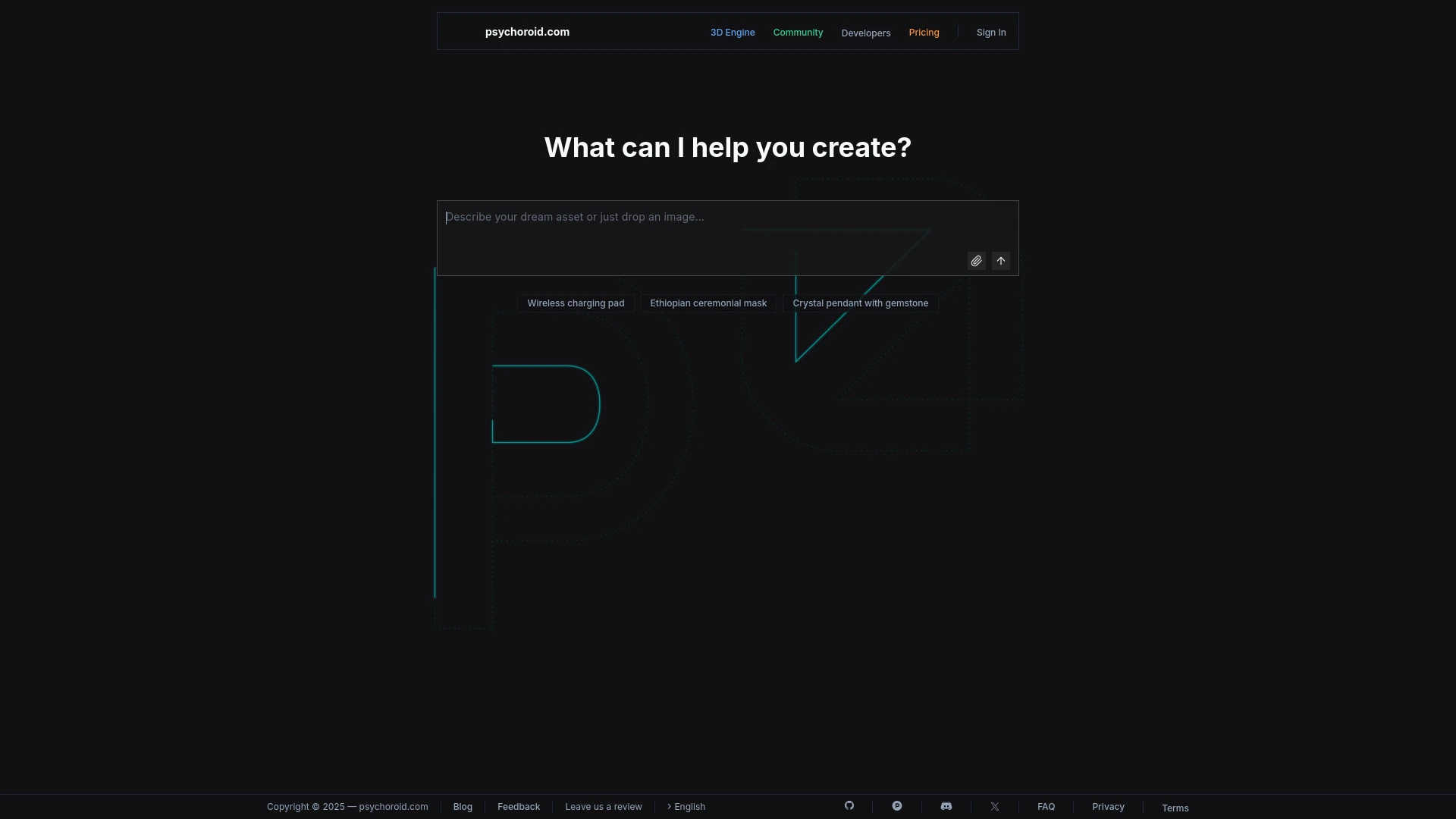Click the psychoroid.com logo
Image resolution: width=1456 pixels, height=819 pixels.
pyautogui.click(x=526, y=32)
